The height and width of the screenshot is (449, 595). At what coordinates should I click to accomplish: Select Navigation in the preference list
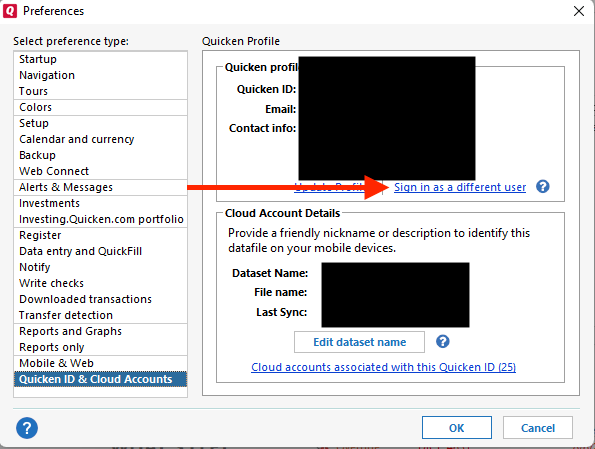pos(101,75)
